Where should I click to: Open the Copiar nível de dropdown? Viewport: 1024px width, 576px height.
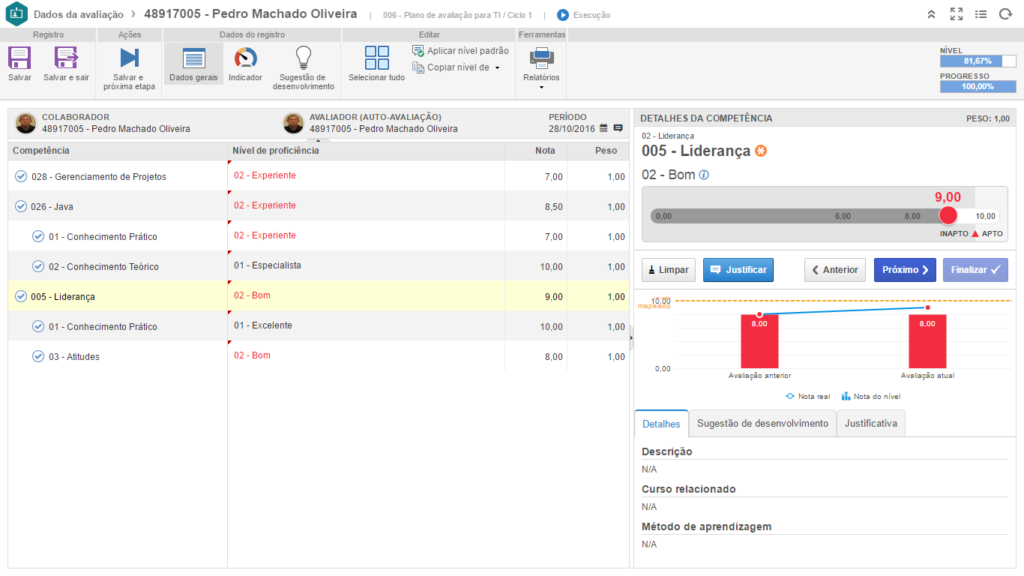pyautogui.click(x=497, y=68)
